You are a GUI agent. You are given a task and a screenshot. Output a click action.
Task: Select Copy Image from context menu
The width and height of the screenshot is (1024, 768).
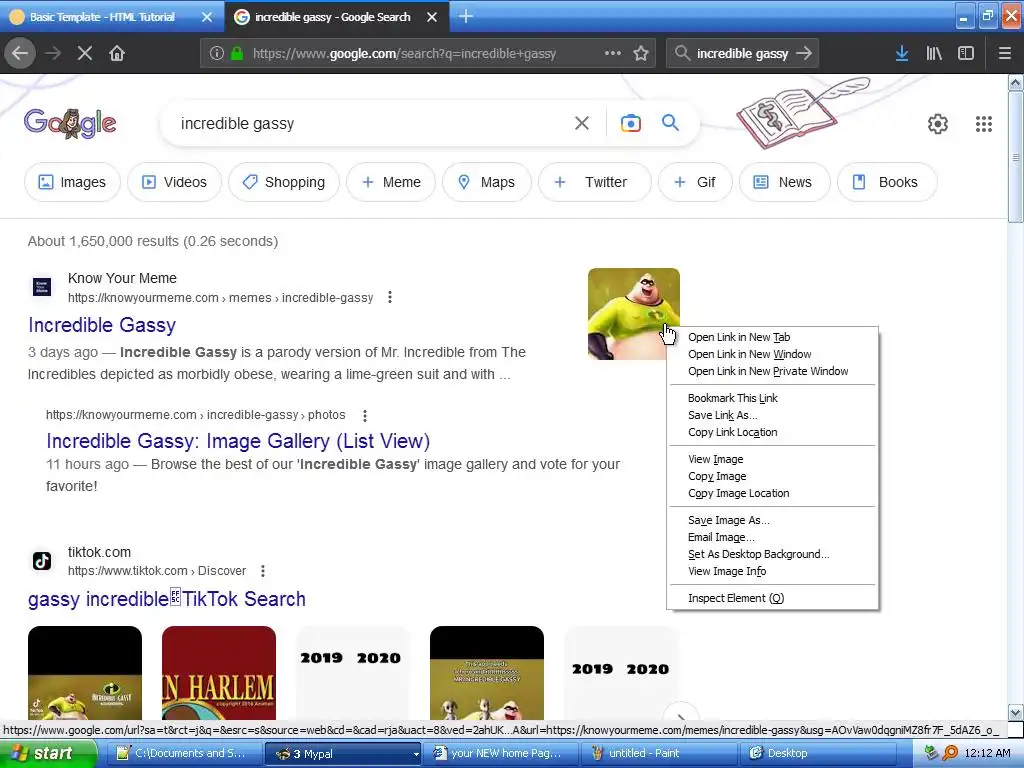pyautogui.click(x=772, y=476)
